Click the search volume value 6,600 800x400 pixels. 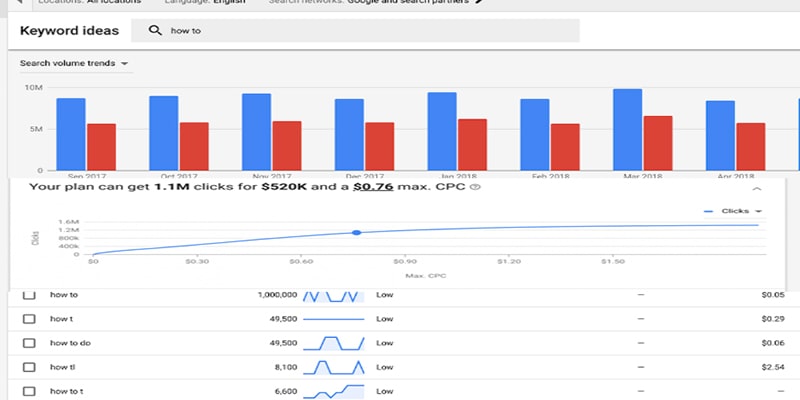tap(286, 391)
